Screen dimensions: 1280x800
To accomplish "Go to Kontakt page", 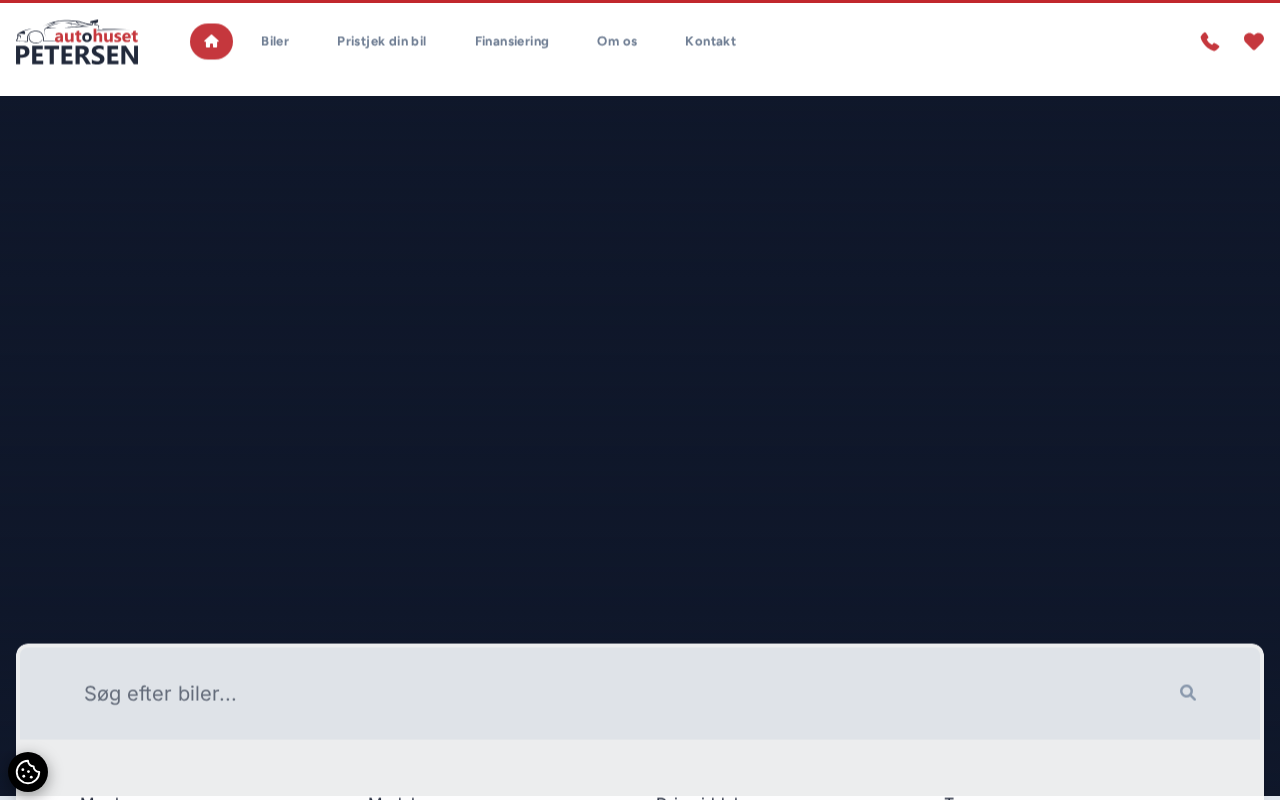I will [x=711, y=42].
